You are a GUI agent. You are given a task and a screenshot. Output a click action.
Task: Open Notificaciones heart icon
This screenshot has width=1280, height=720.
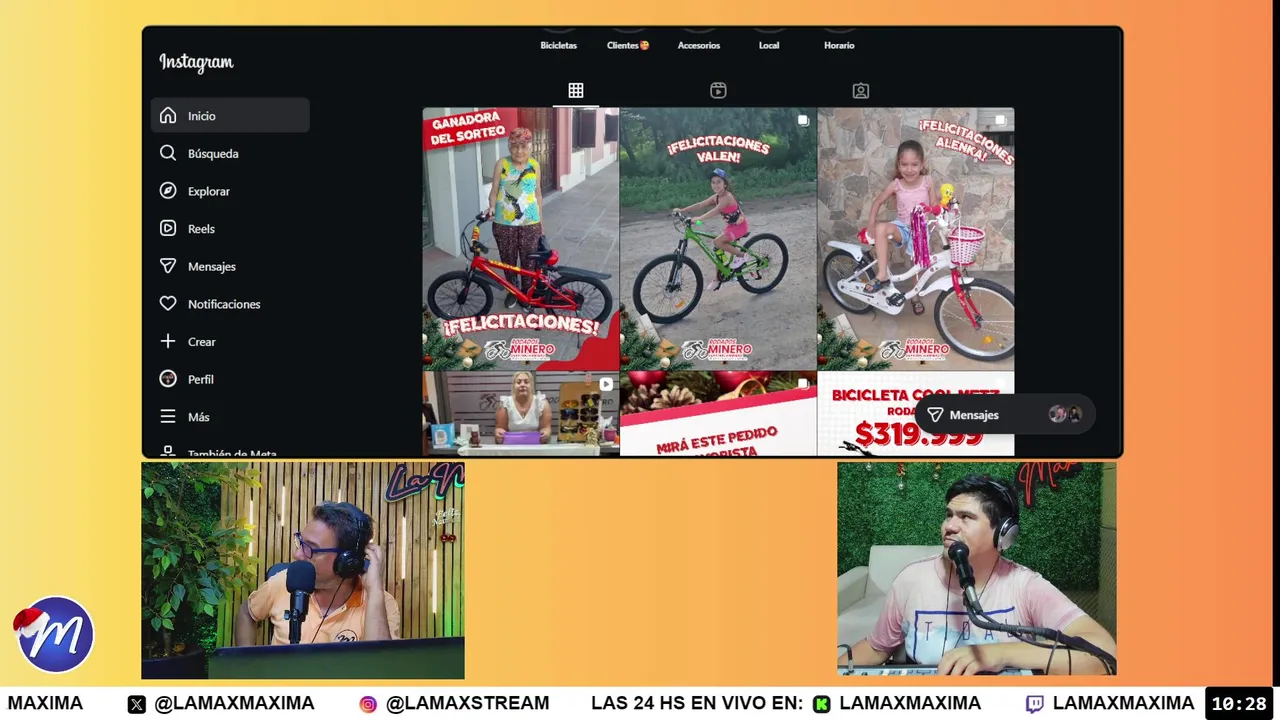coord(168,304)
